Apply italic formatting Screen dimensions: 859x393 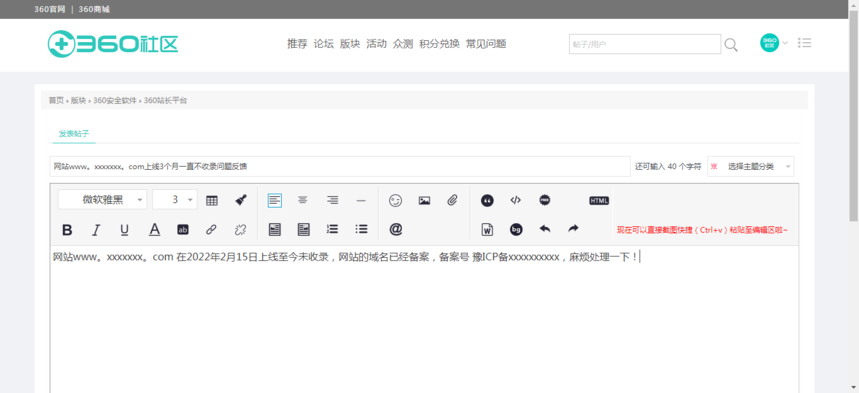click(96, 230)
